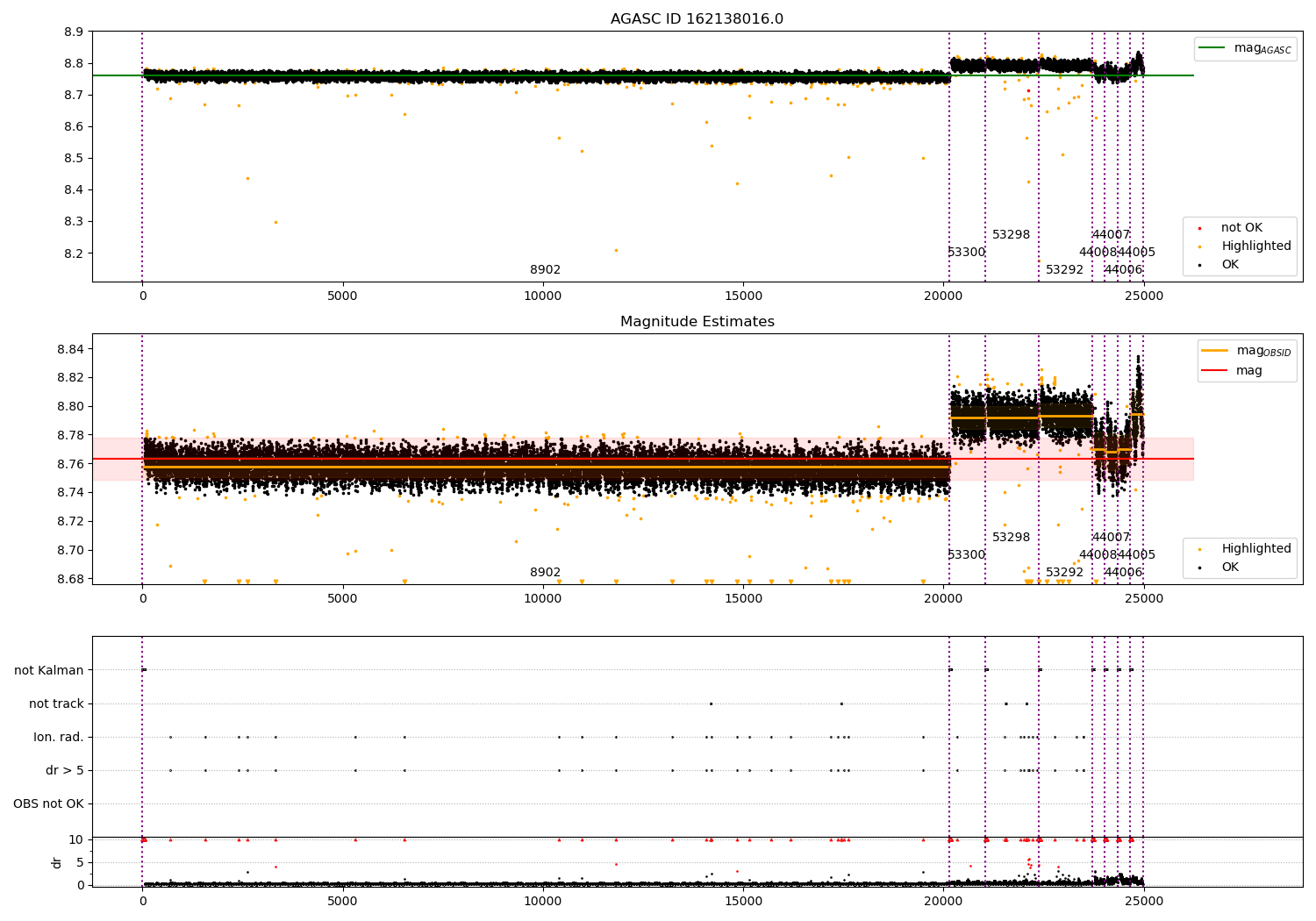Click the red 'mag' legend line sample
The image size is (1316, 921).
pyautogui.click(x=1214, y=371)
